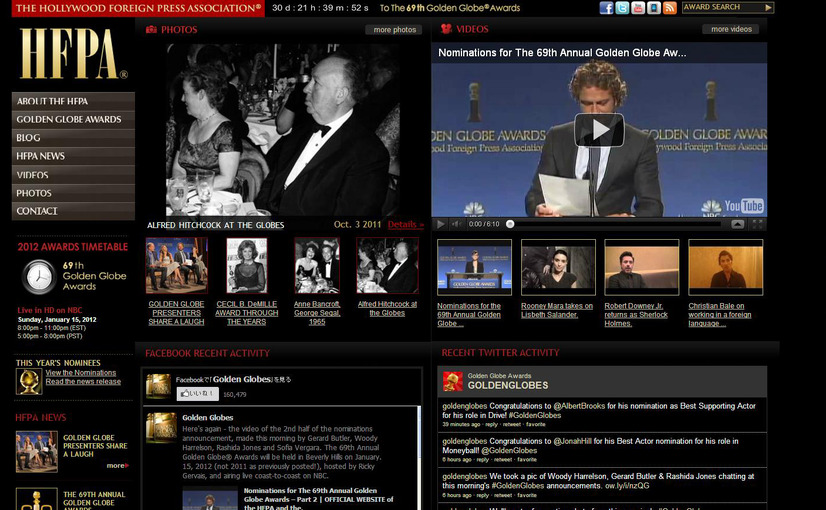
Task: Open Golden Globe Presenters Share a Laugh photo link
Action: [x=176, y=313]
